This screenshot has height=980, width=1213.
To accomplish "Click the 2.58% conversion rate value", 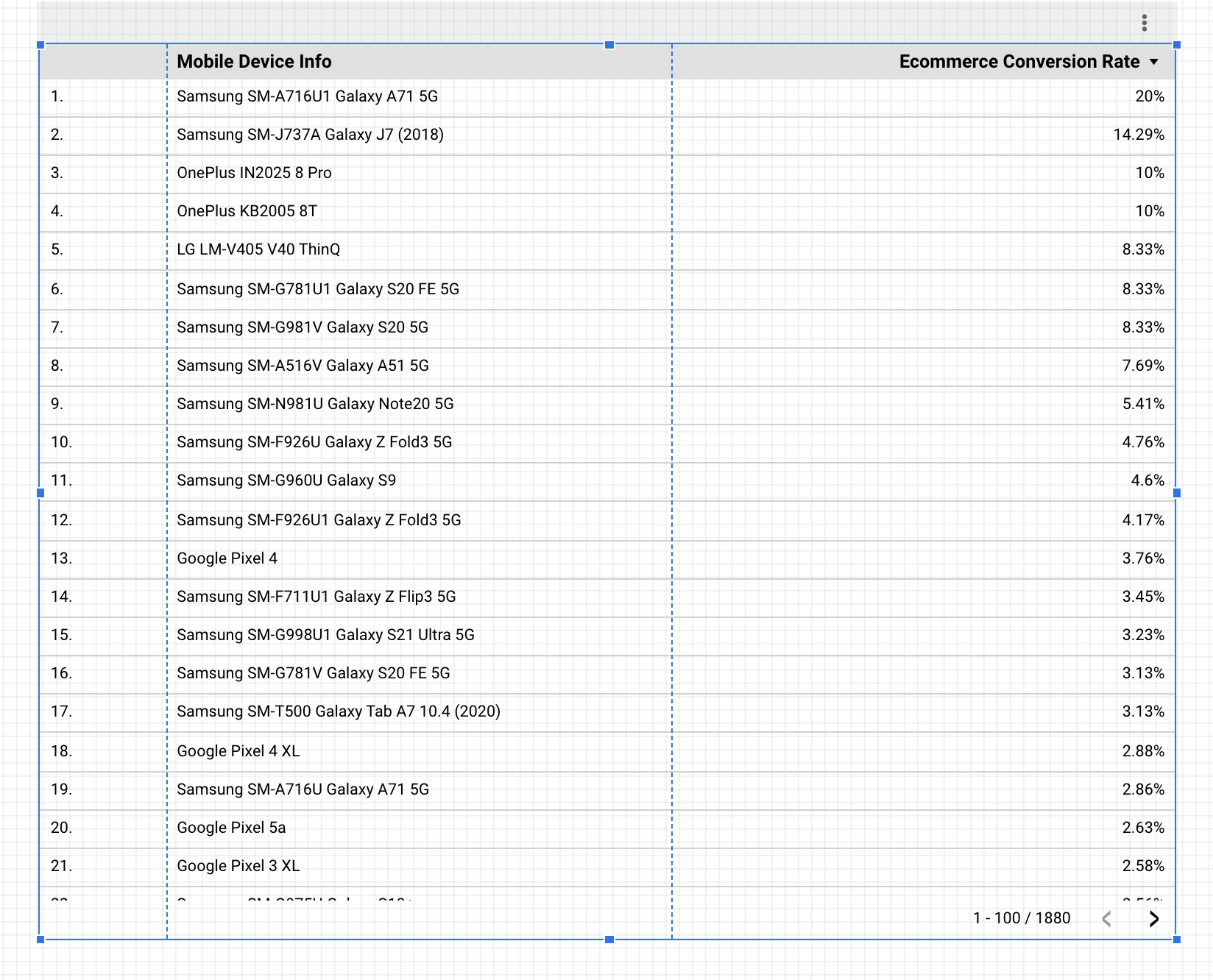I will [1143, 867].
